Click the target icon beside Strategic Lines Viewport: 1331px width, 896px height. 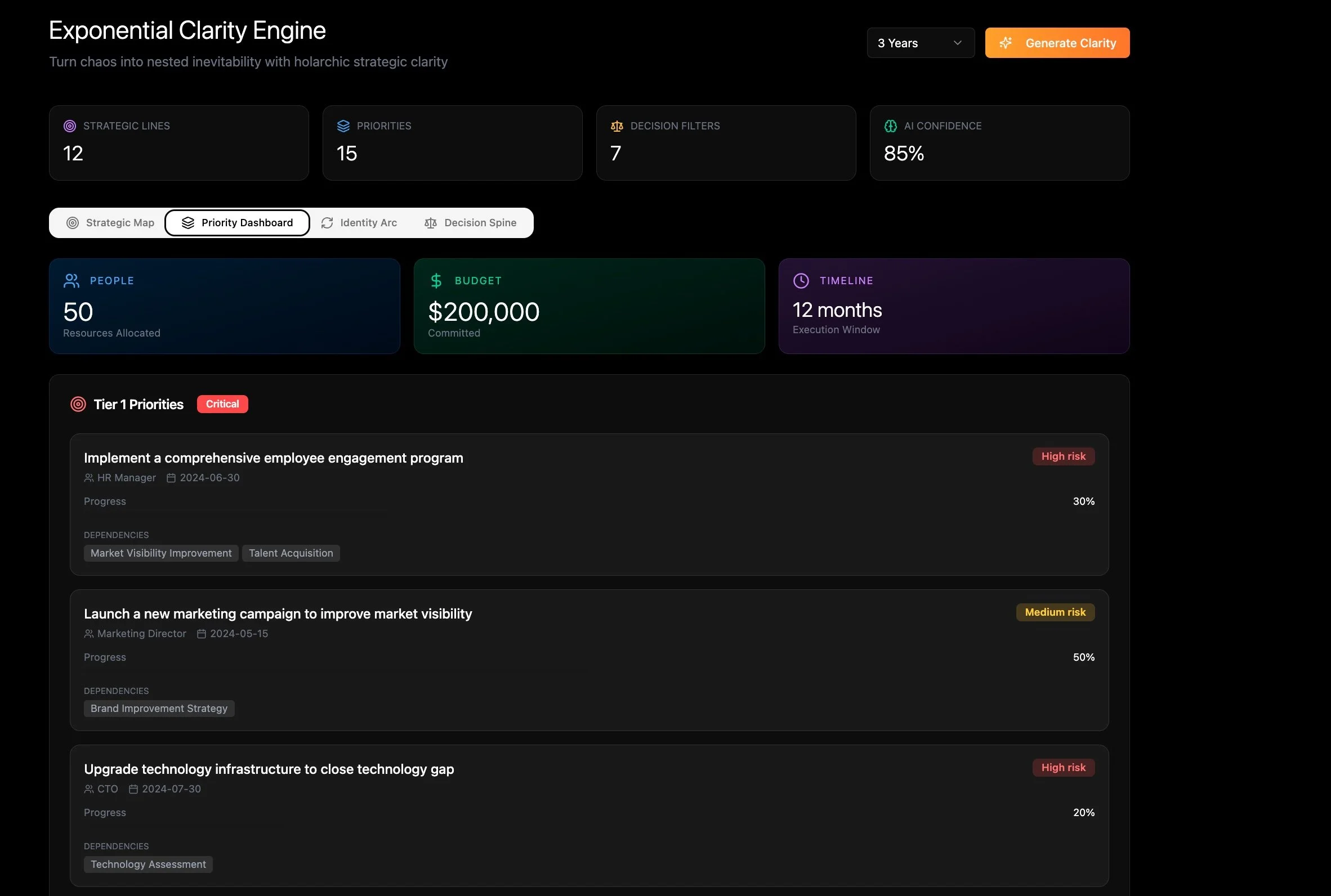tap(70, 126)
